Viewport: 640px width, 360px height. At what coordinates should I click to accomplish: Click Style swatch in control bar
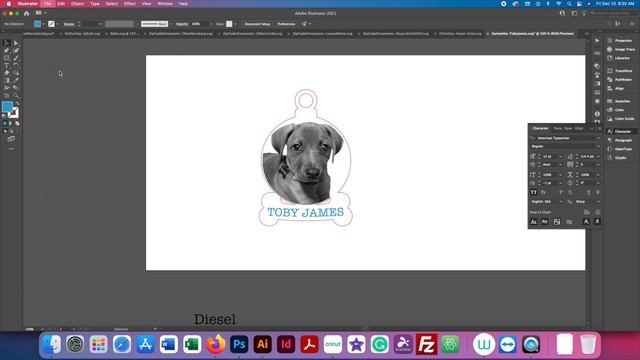coord(229,24)
